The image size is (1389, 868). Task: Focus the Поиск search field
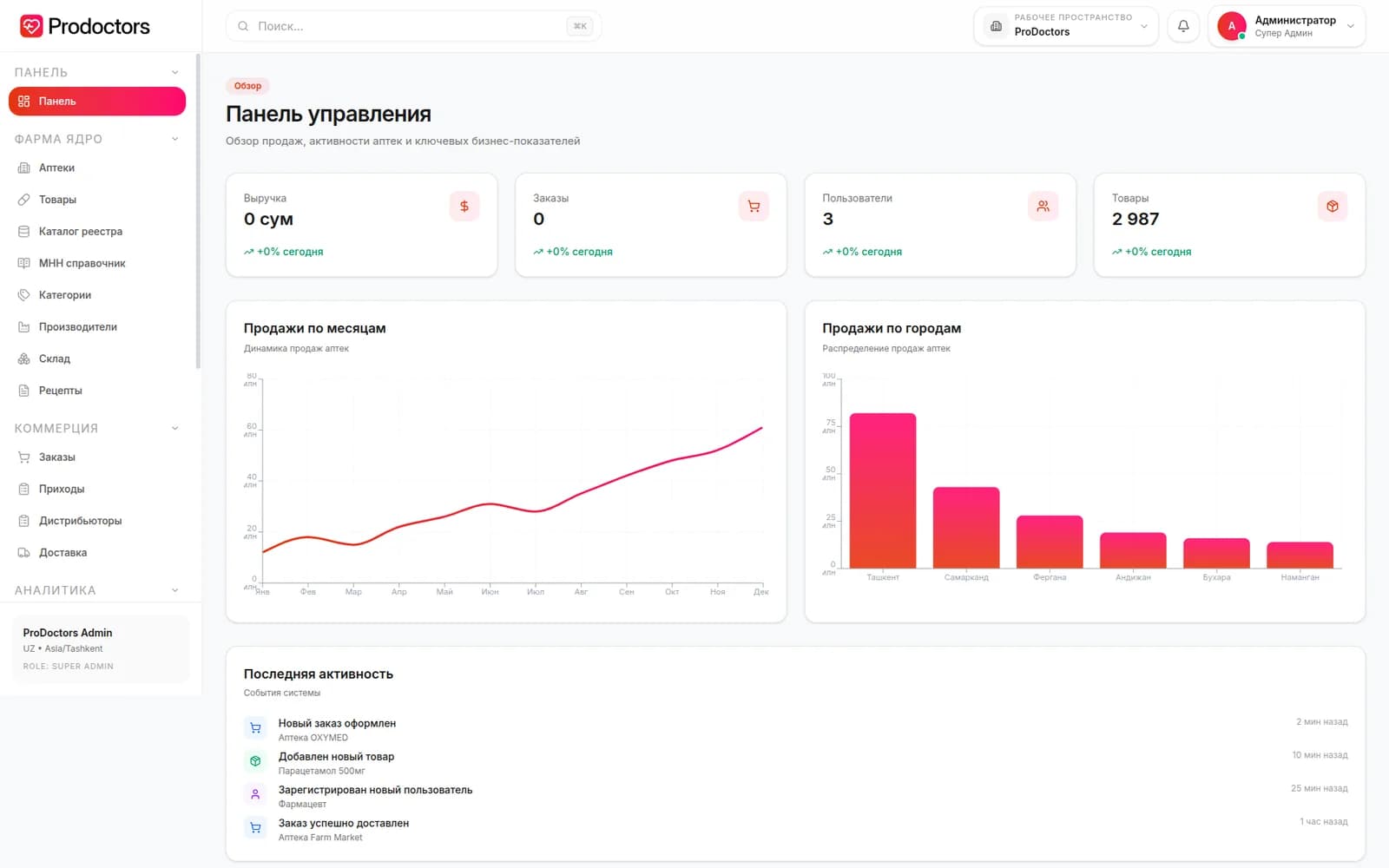click(x=413, y=26)
